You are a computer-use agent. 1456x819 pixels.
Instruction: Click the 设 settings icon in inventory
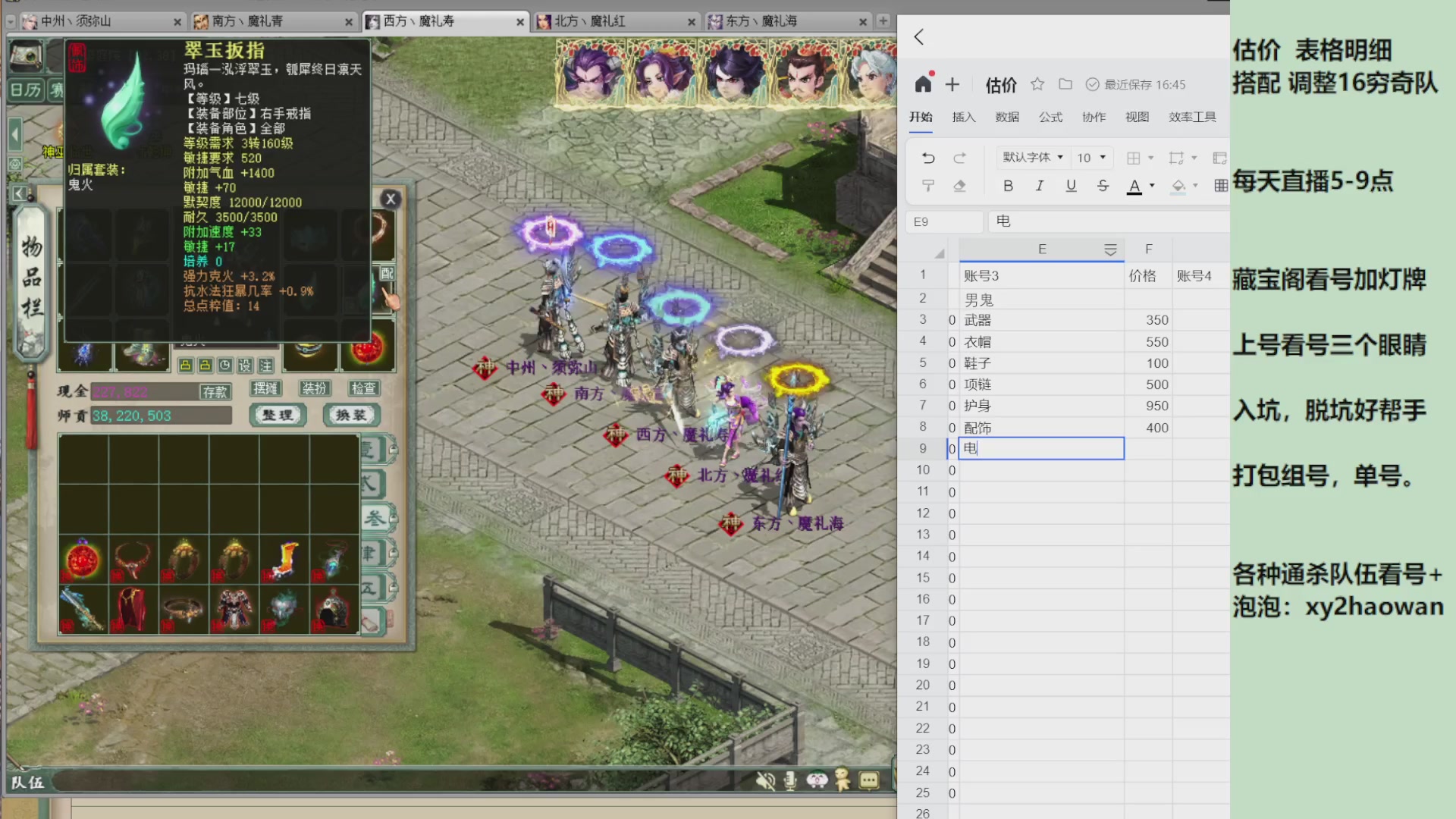[245, 366]
